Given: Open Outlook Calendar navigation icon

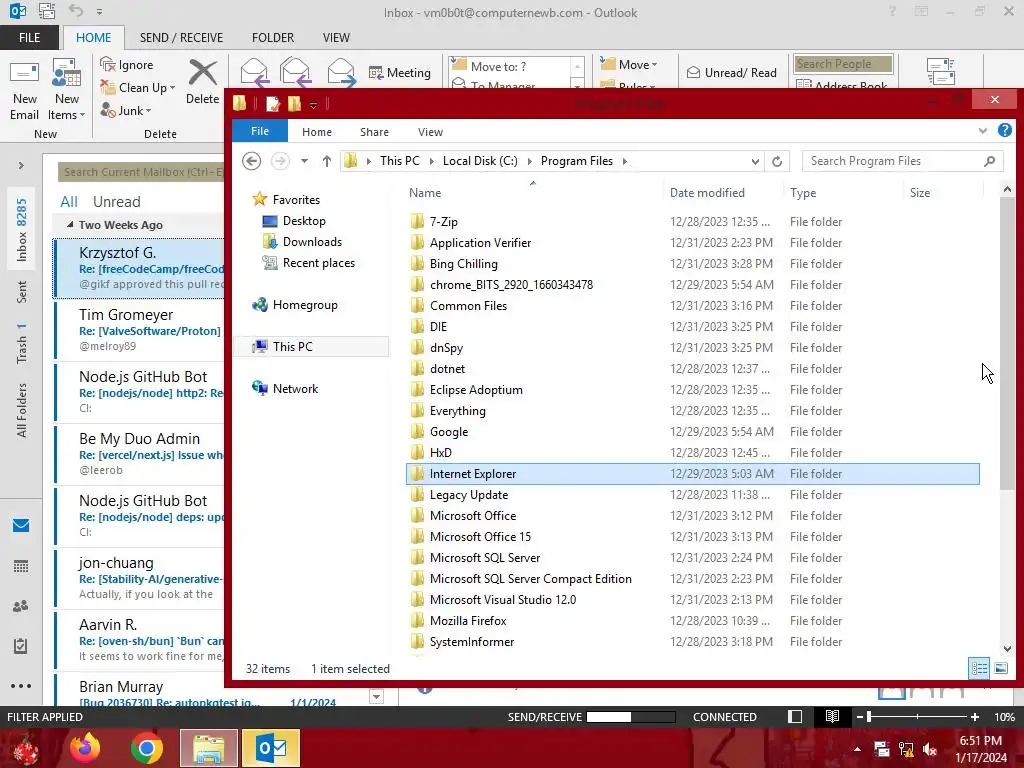Looking at the screenshot, I should point(21,566).
